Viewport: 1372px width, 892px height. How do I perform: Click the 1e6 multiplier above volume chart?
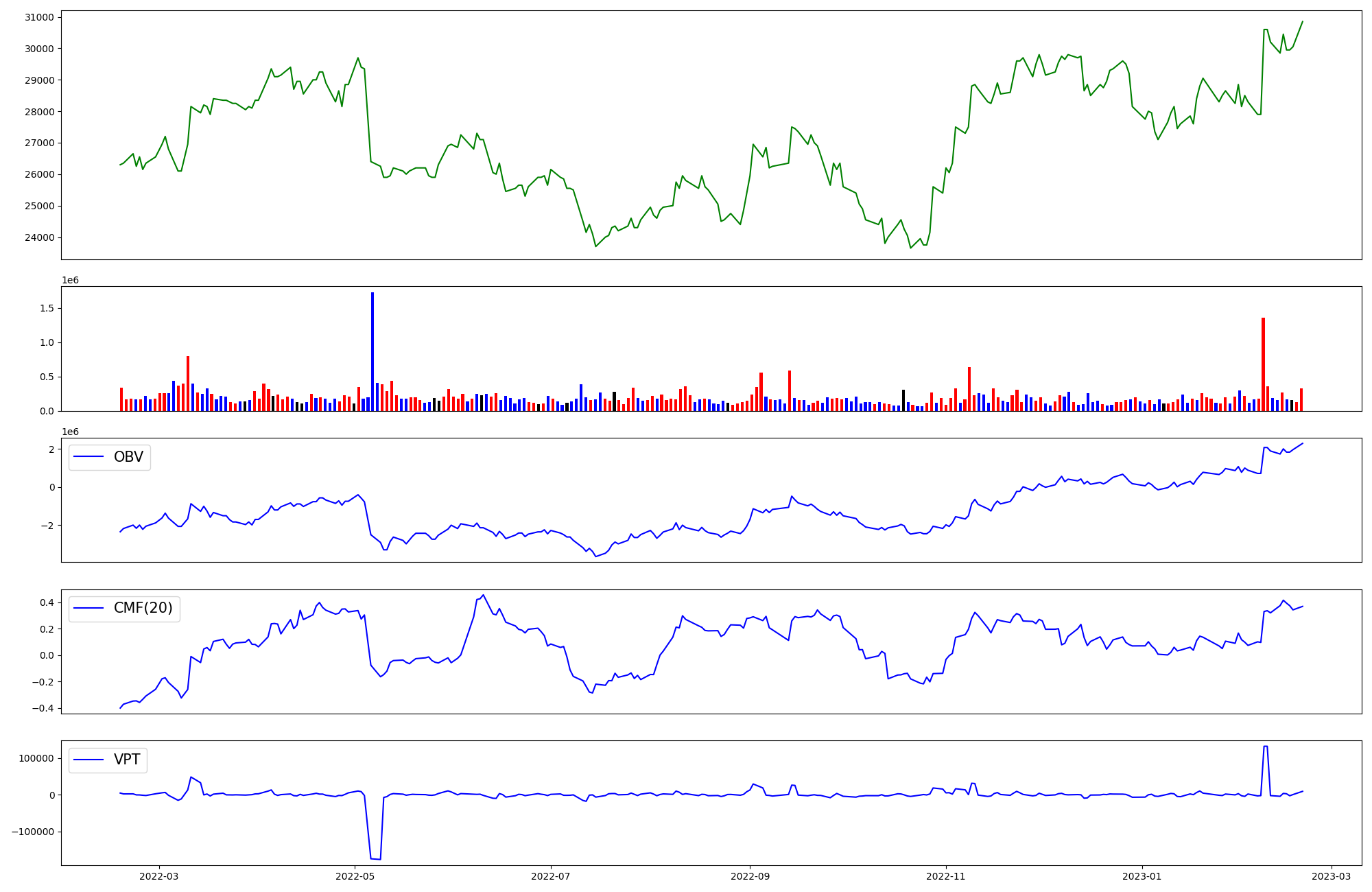tap(70, 280)
